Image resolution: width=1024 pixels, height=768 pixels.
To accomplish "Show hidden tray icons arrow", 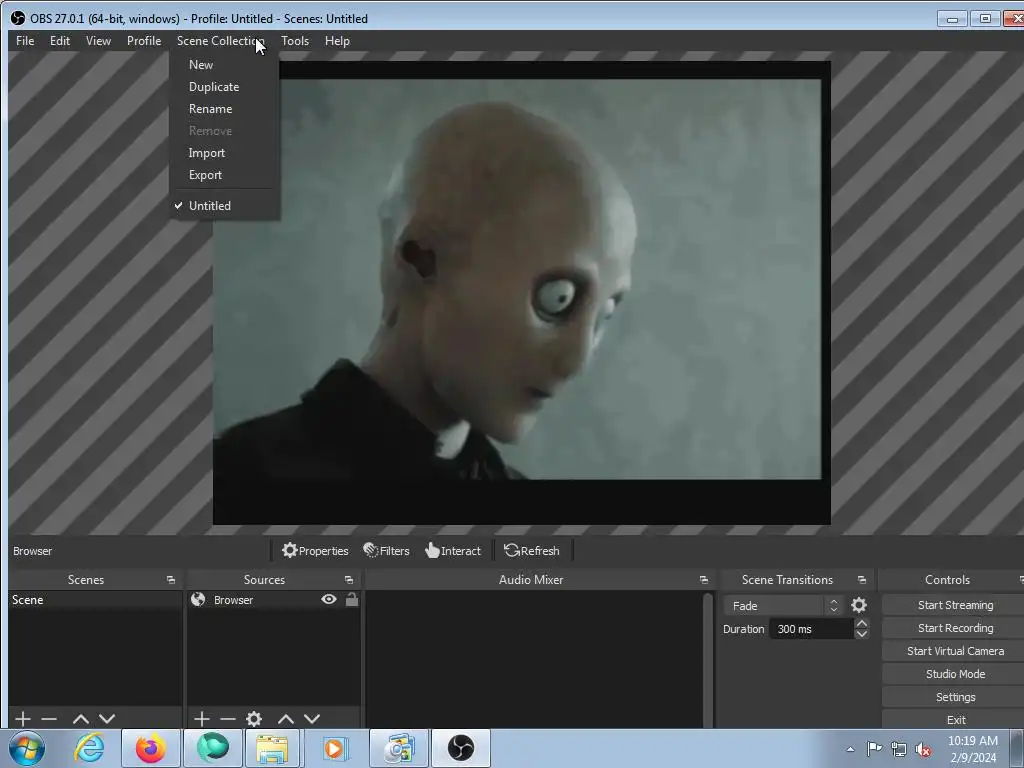I will pyautogui.click(x=850, y=750).
